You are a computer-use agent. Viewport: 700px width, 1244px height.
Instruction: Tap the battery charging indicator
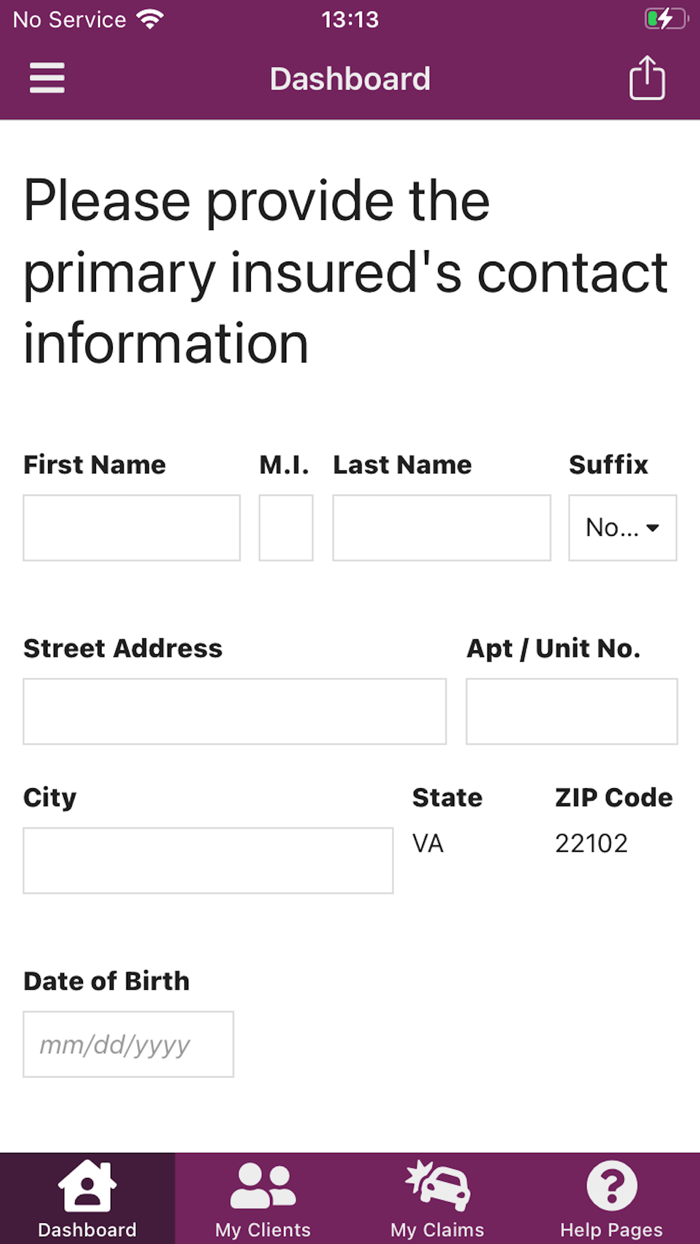tap(664, 17)
